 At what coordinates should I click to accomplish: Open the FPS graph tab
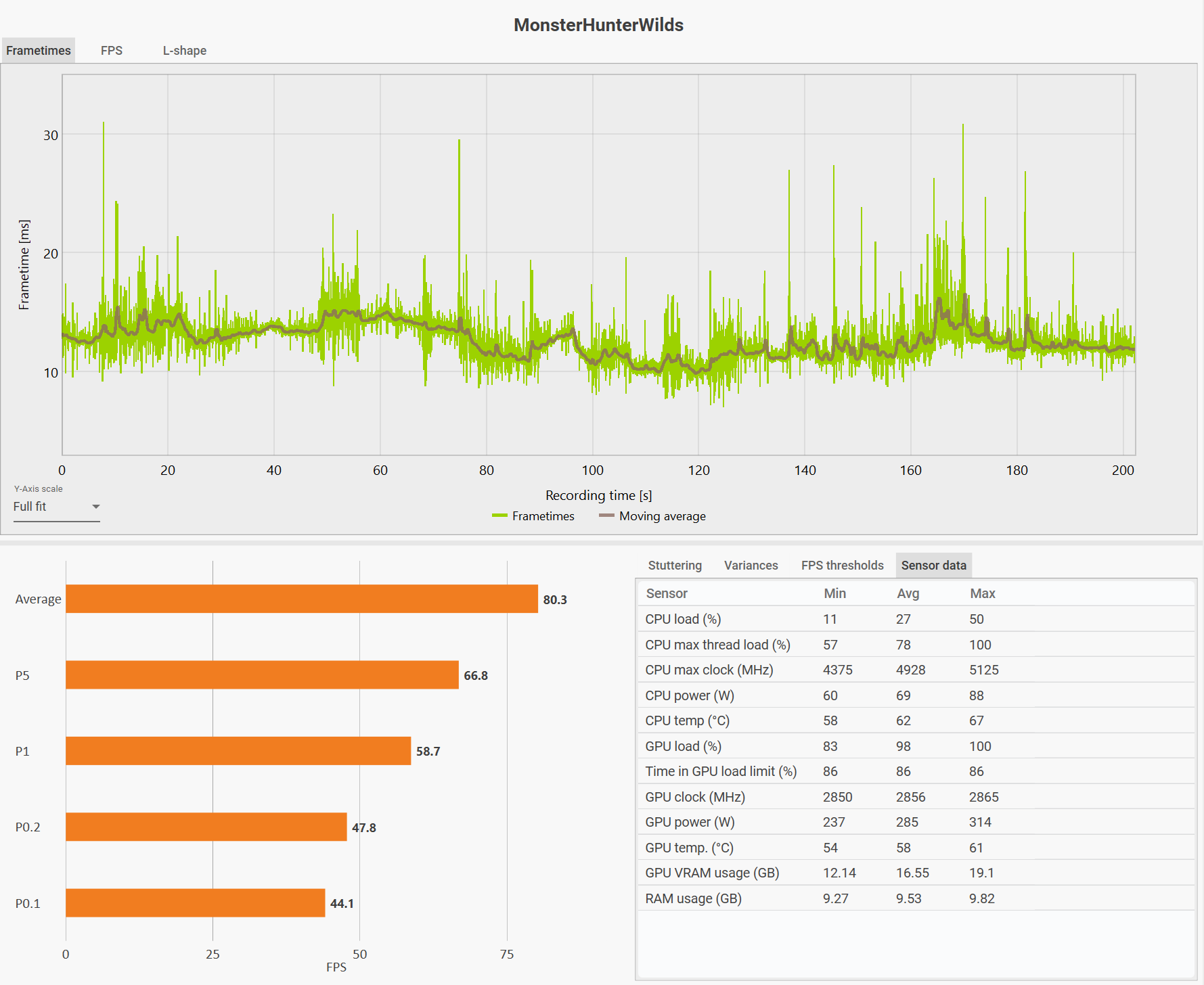(x=112, y=51)
